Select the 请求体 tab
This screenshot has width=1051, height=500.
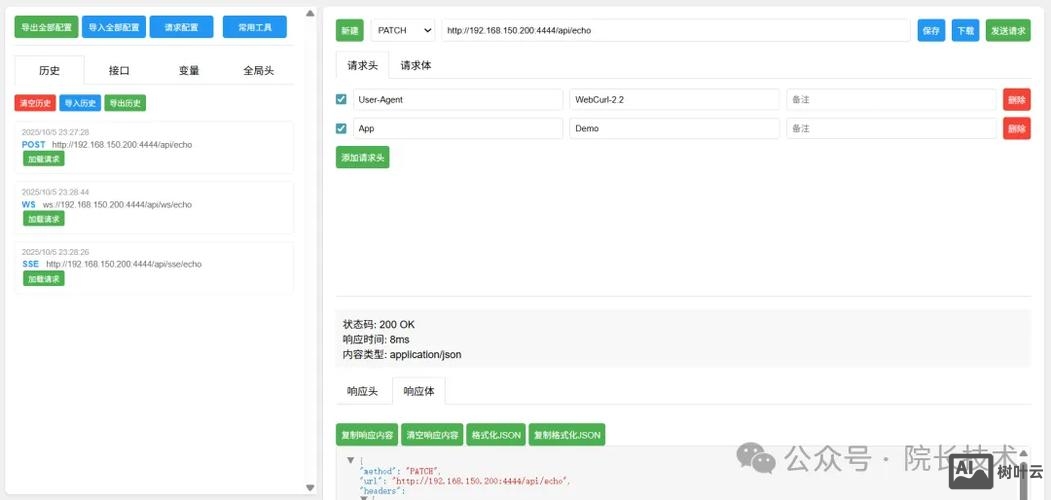coord(416,65)
